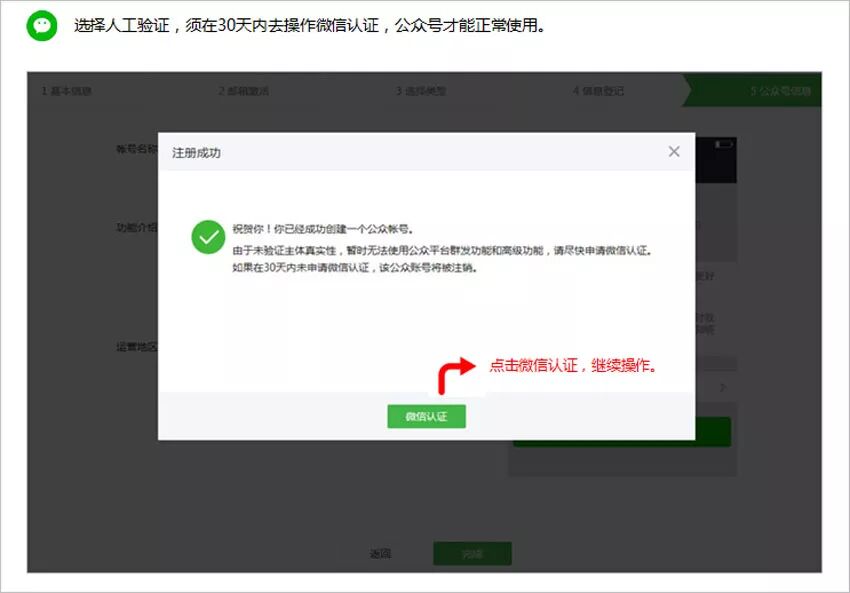The width and height of the screenshot is (850, 593).
Task: Close the 注册成功 dialog with the X
Action: (x=674, y=152)
